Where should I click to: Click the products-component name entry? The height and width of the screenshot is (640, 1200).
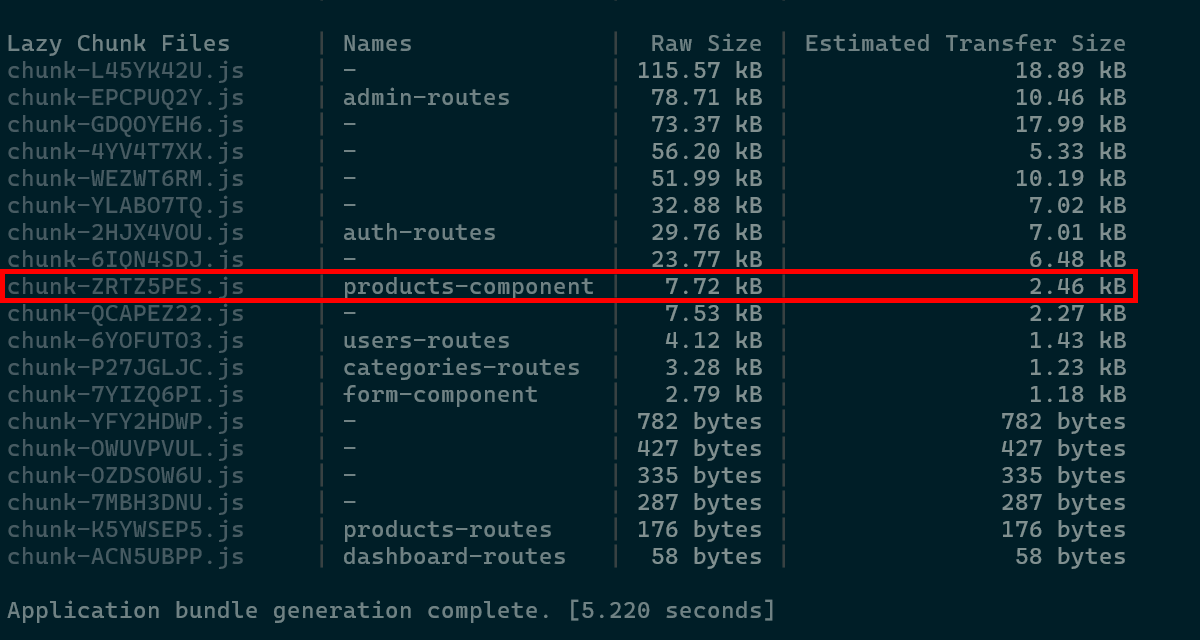[x=468, y=287]
